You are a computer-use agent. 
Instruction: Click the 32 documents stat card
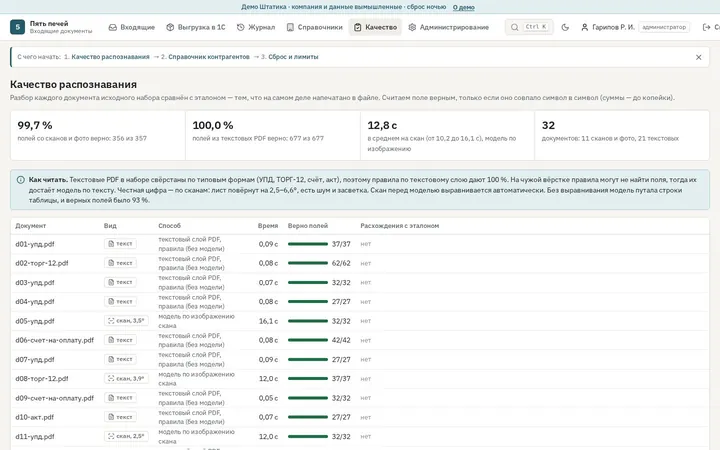622,135
